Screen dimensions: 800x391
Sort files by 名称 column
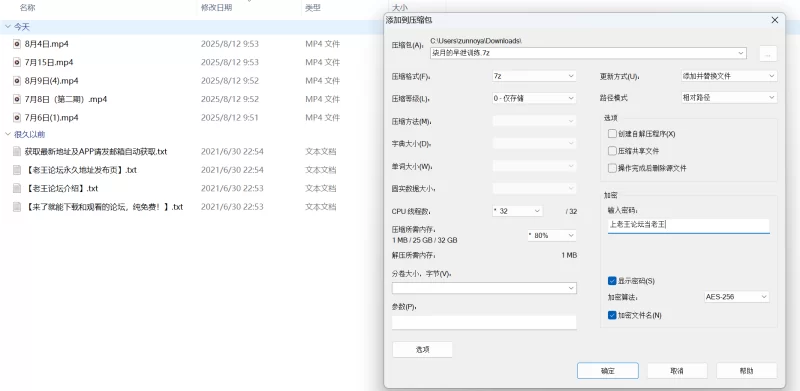click(x=28, y=8)
